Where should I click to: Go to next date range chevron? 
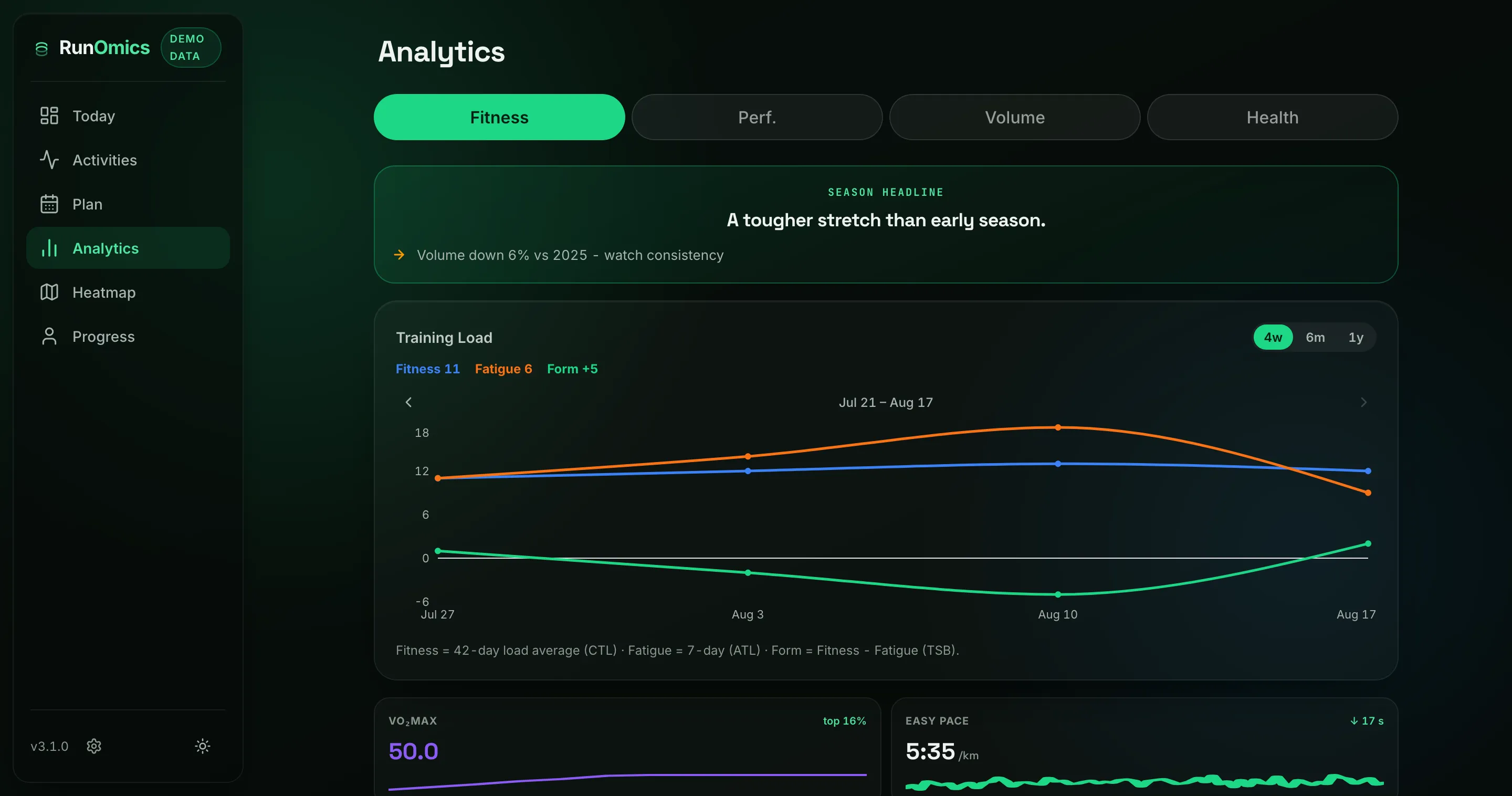pos(1363,402)
